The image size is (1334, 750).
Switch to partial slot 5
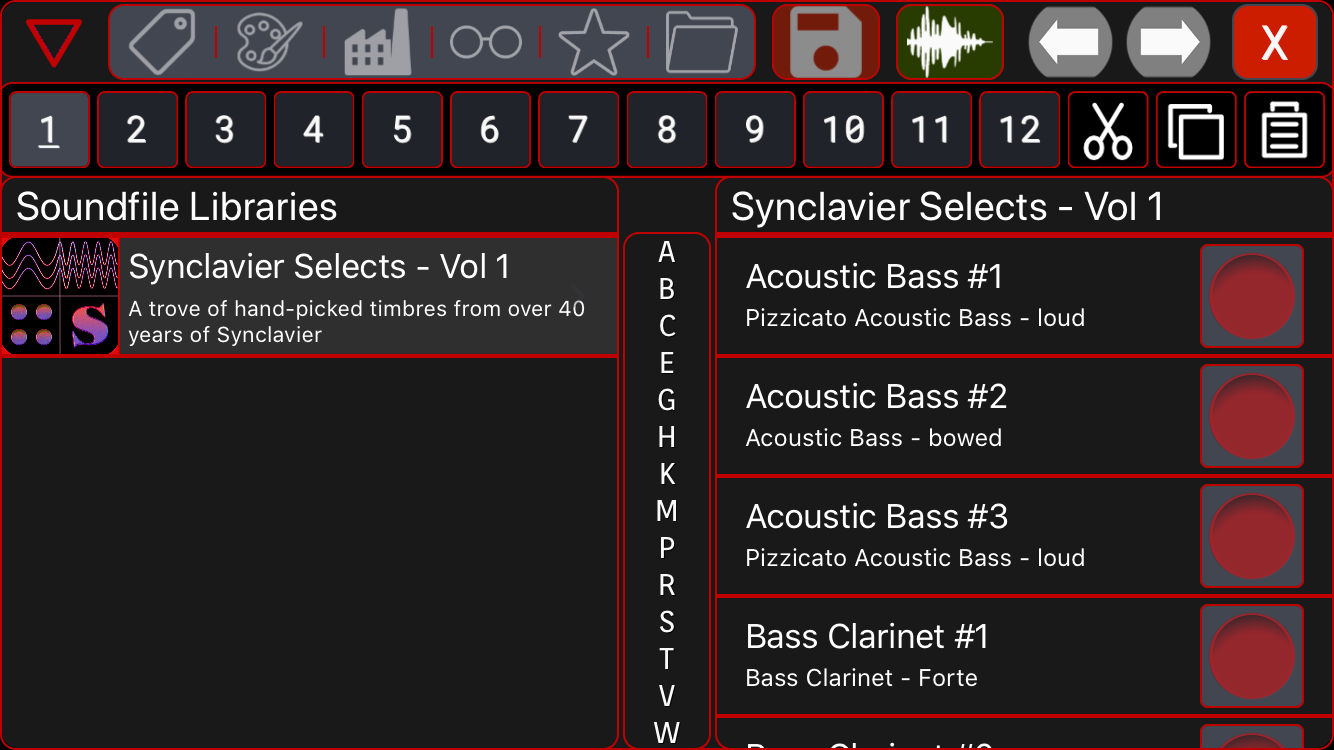pos(402,130)
